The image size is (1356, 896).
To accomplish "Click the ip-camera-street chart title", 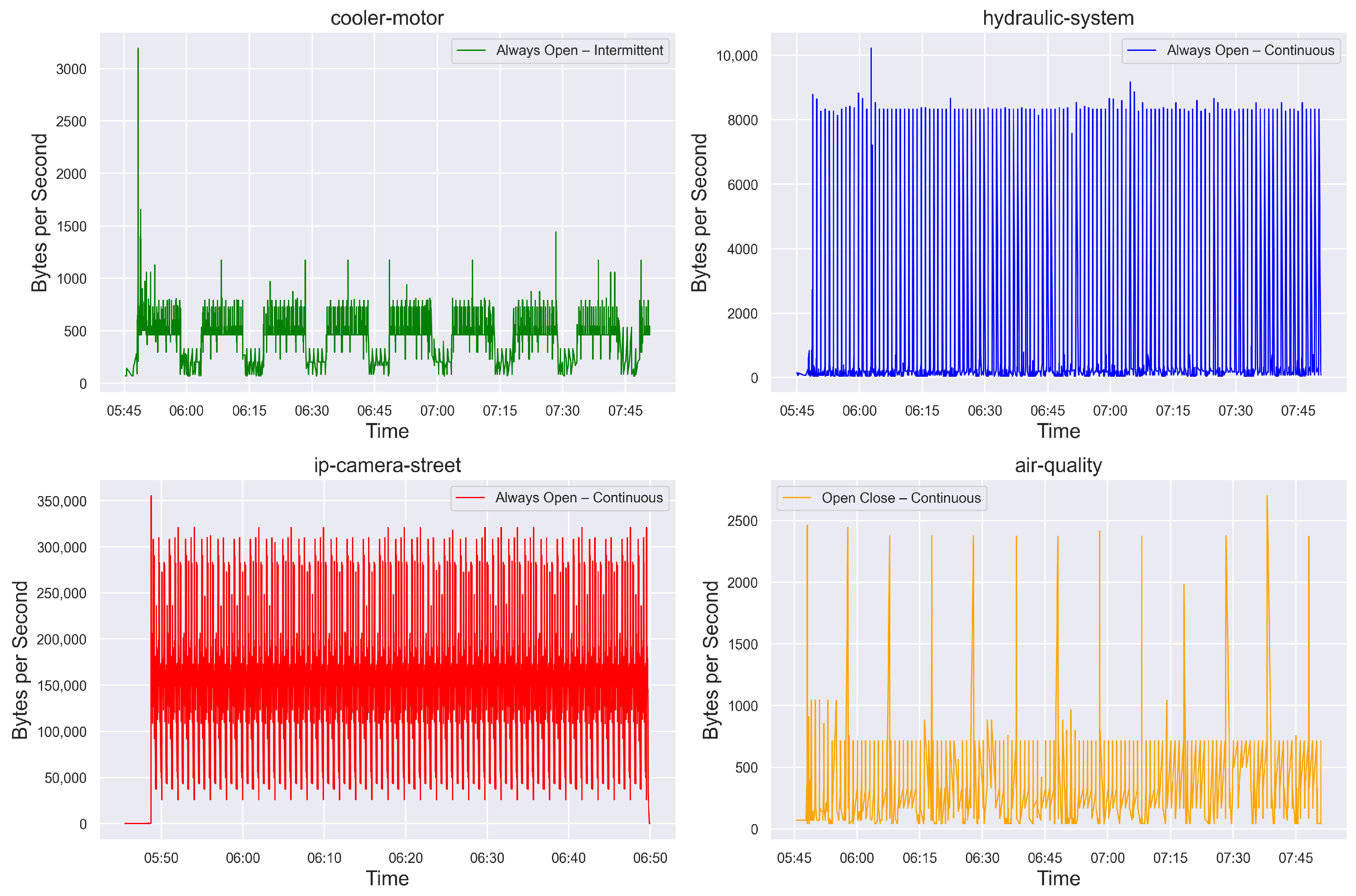I will (x=387, y=465).
